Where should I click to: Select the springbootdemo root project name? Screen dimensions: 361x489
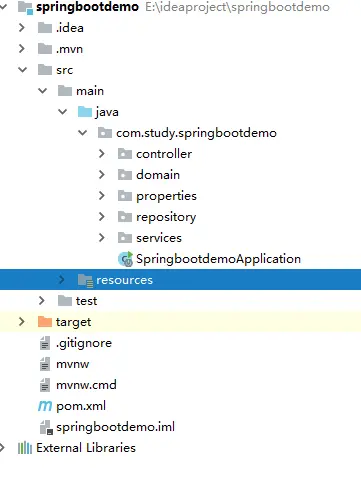point(87,7)
